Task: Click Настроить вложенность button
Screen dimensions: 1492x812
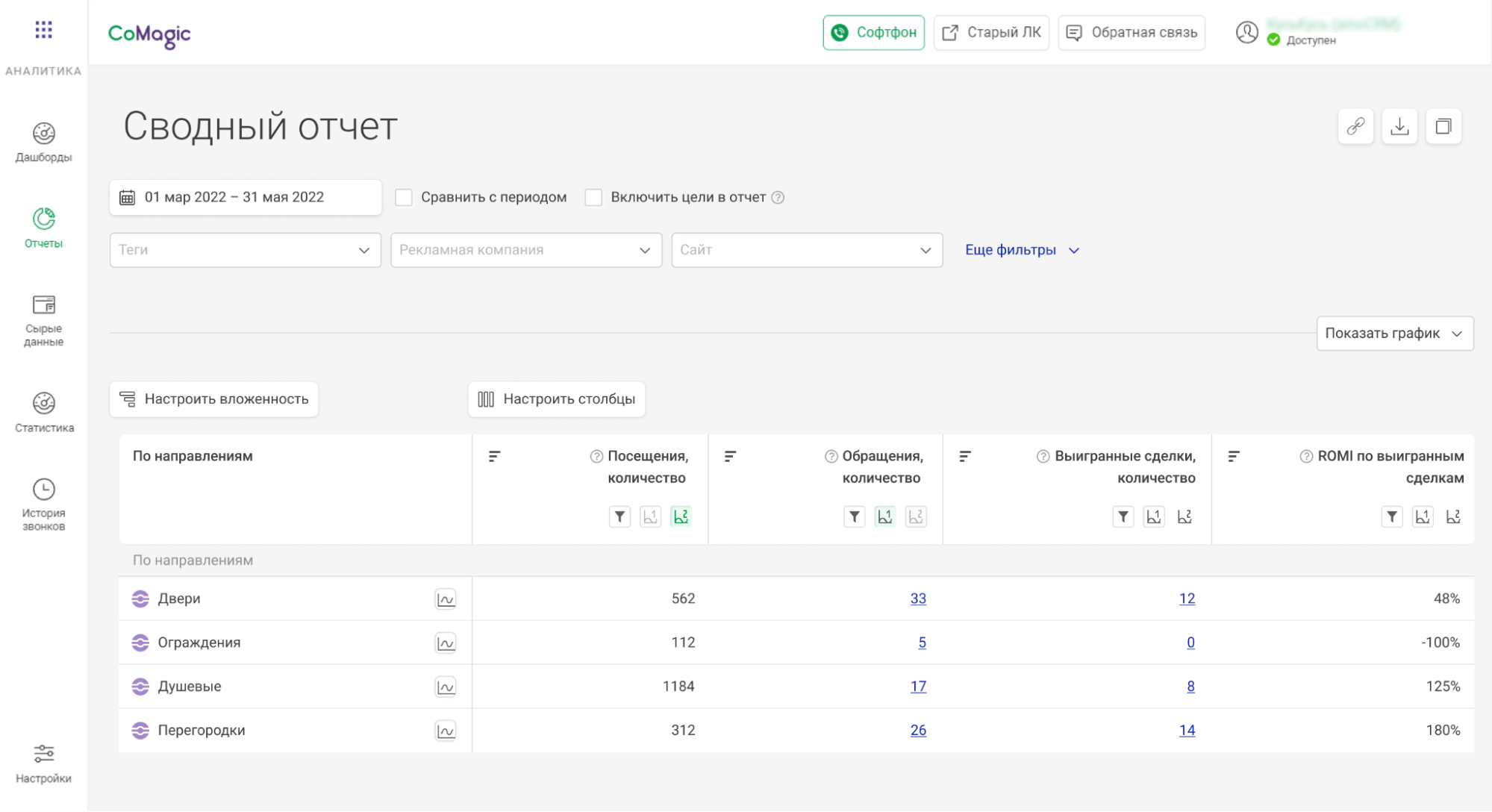Action: click(x=214, y=399)
